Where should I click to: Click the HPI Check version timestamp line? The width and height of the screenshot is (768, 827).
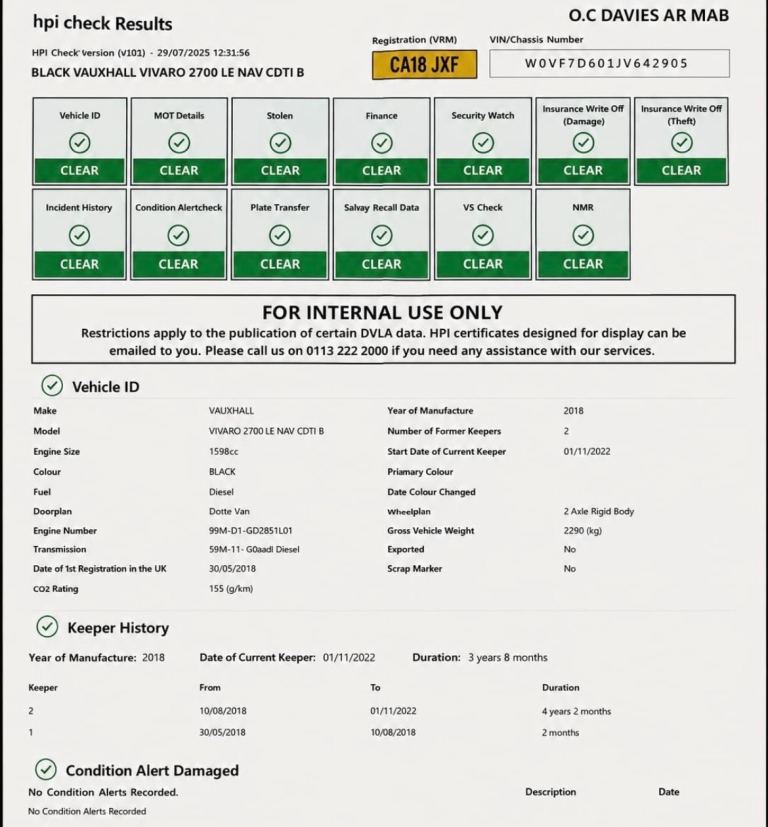tap(141, 53)
